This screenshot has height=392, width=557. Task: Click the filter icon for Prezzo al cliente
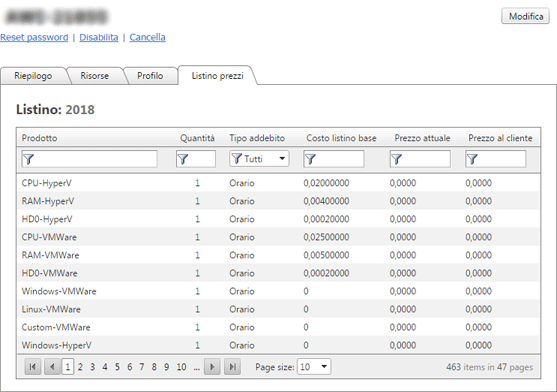472,159
